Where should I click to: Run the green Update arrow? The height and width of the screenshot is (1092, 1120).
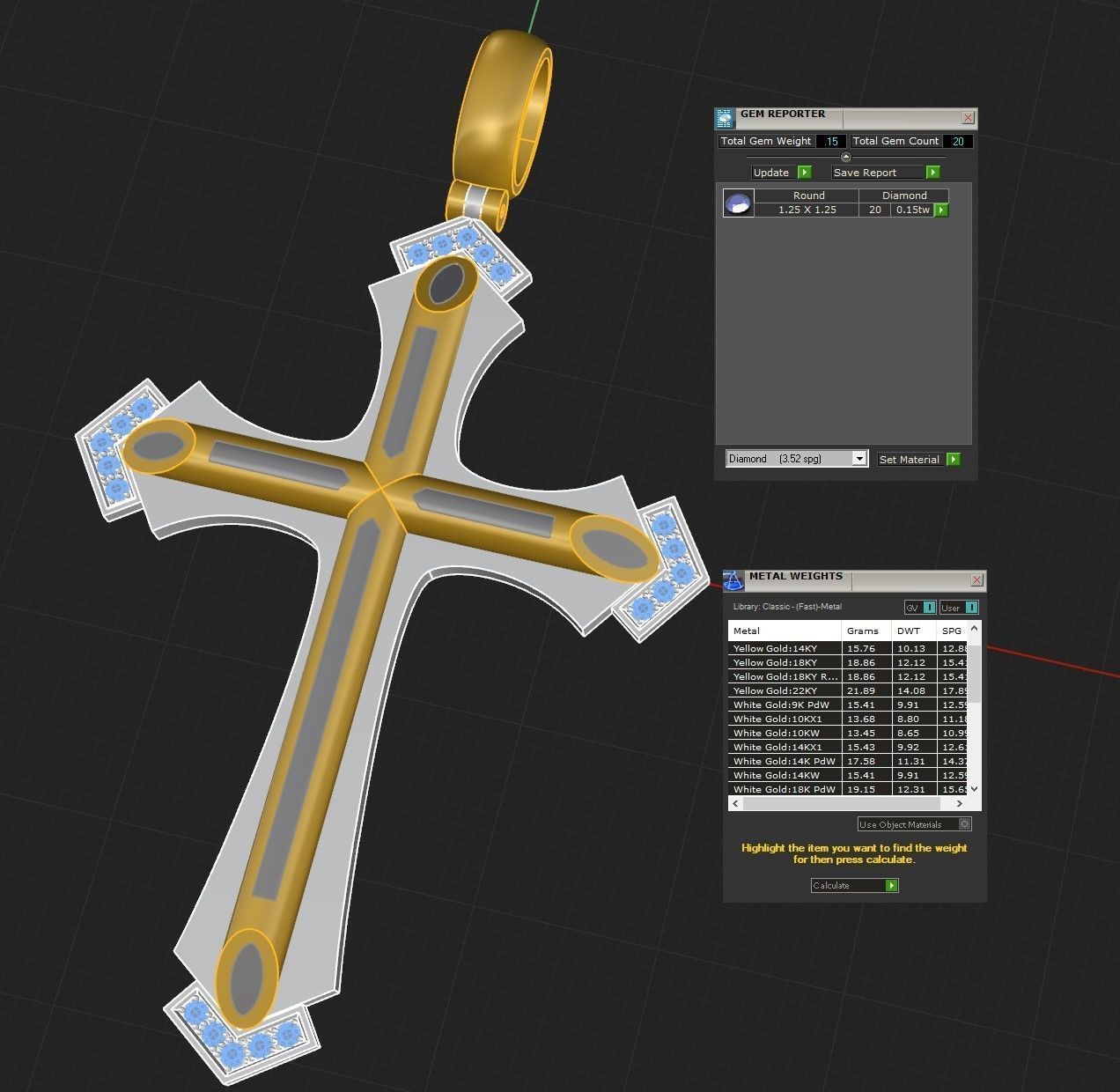point(804,173)
